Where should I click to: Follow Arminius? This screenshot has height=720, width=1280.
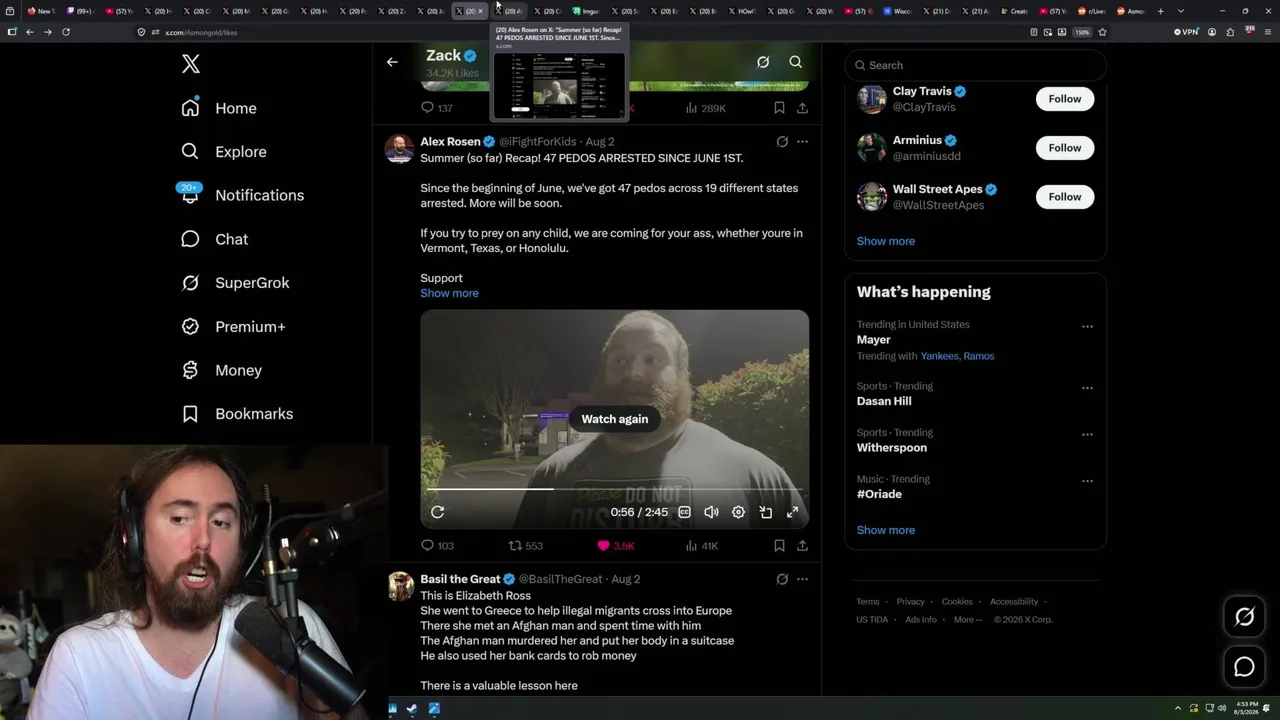click(1065, 148)
